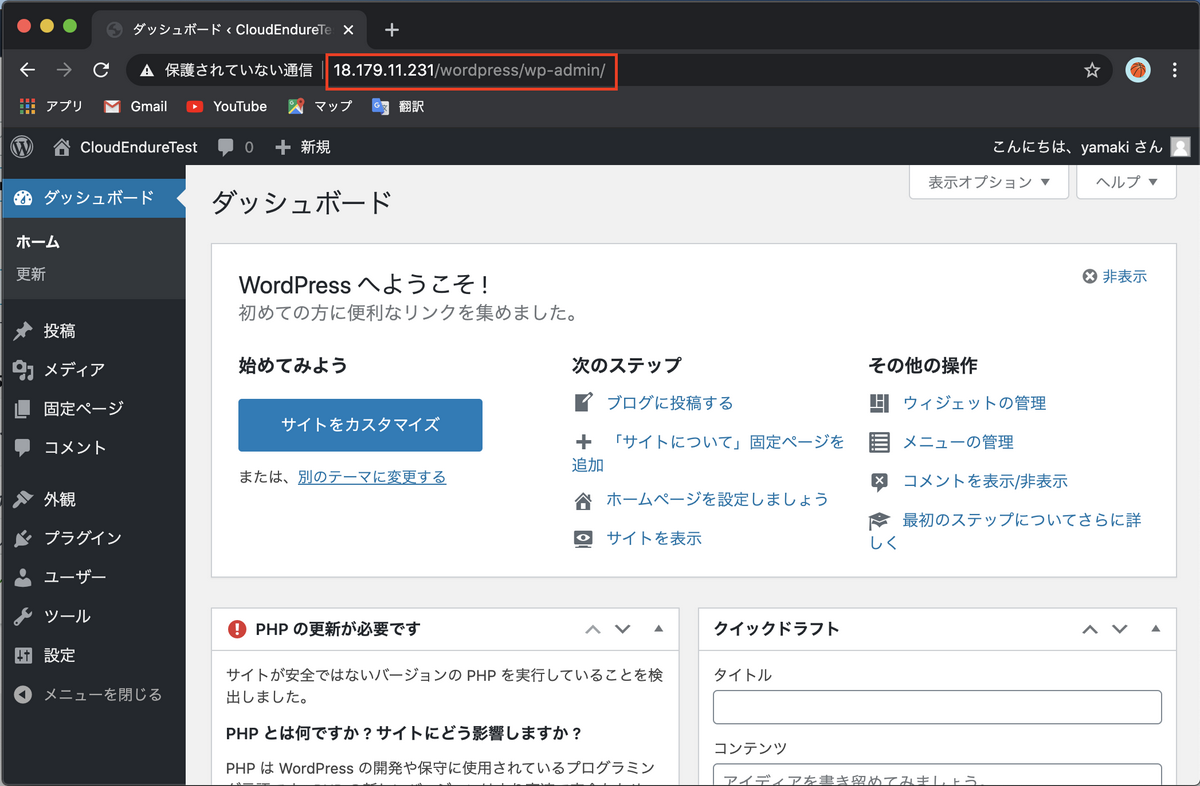Click the 新規 add-new item
Image resolution: width=1200 pixels, height=786 pixels.
tap(303, 147)
